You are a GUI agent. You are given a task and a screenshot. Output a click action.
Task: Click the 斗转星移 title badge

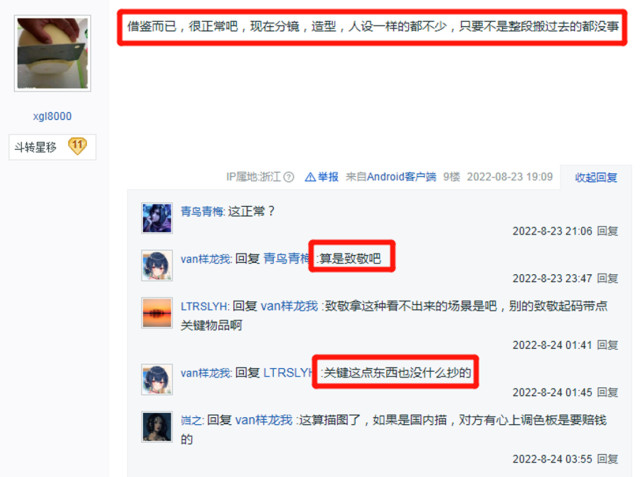click(36, 147)
